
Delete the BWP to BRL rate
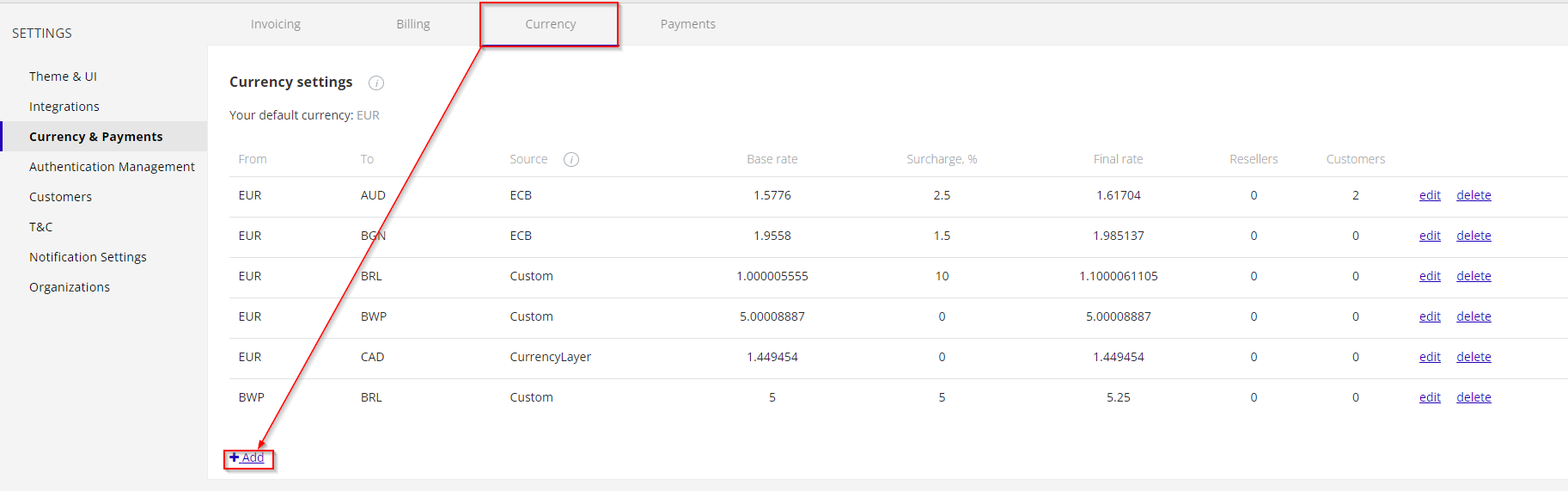tap(1473, 398)
